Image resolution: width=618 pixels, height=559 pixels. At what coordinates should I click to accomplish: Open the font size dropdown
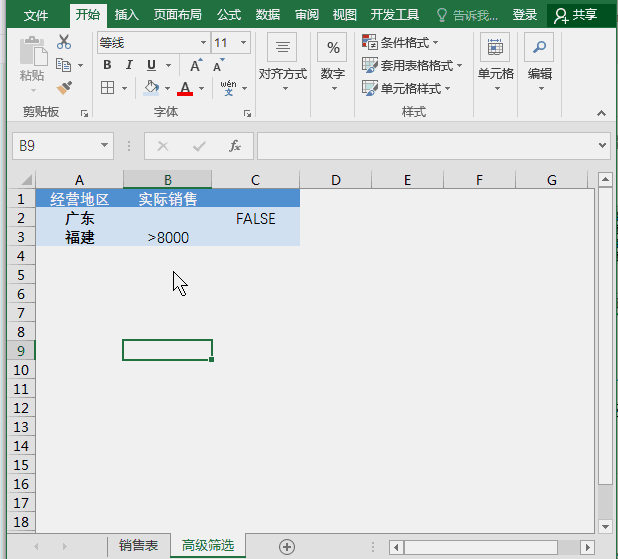(244, 43)
